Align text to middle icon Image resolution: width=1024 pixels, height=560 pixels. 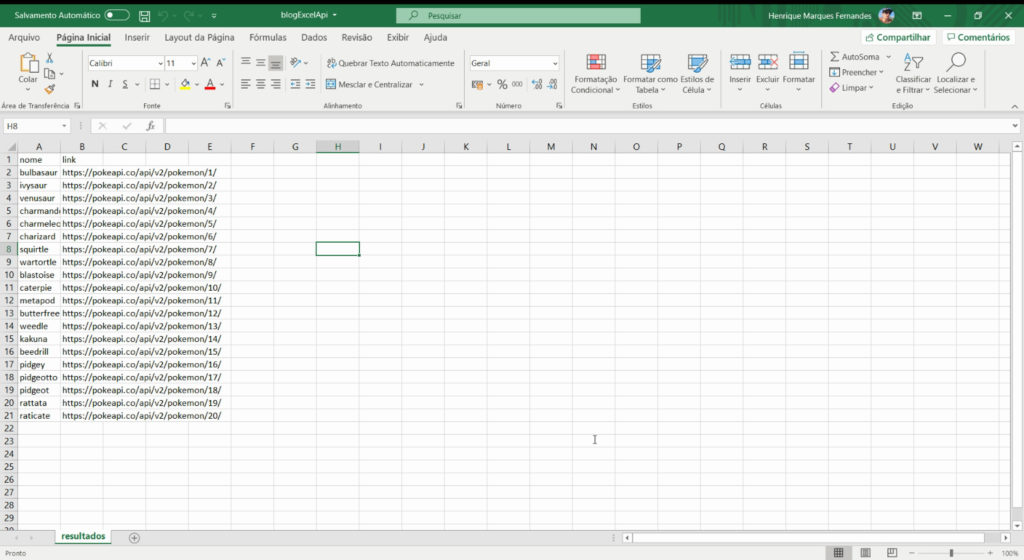click(x=261, y=63)
